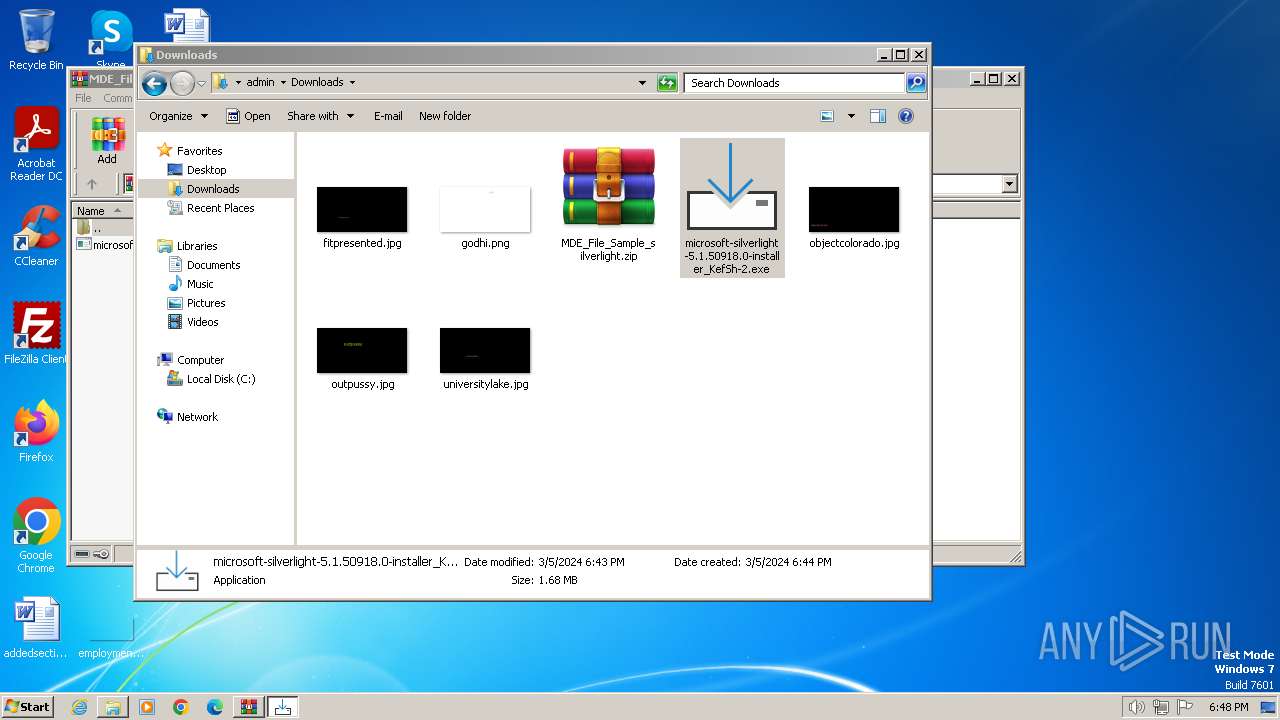The height and width of the screenshot is (720, 1280).
Task: Open the view options dropdown arrow
Action: tap(851, 116)
